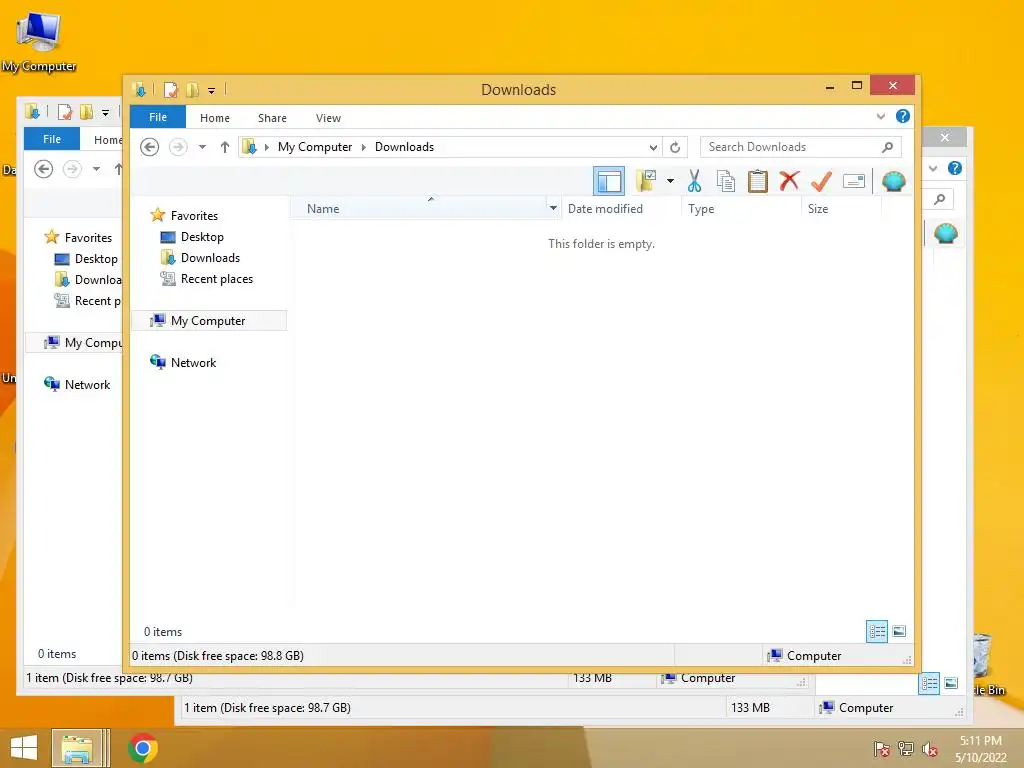The image size is (1024, 768).
Task: Expand the arrow beside the Folder Options icon
Action: pyautogui.click(x=670, y=181)
